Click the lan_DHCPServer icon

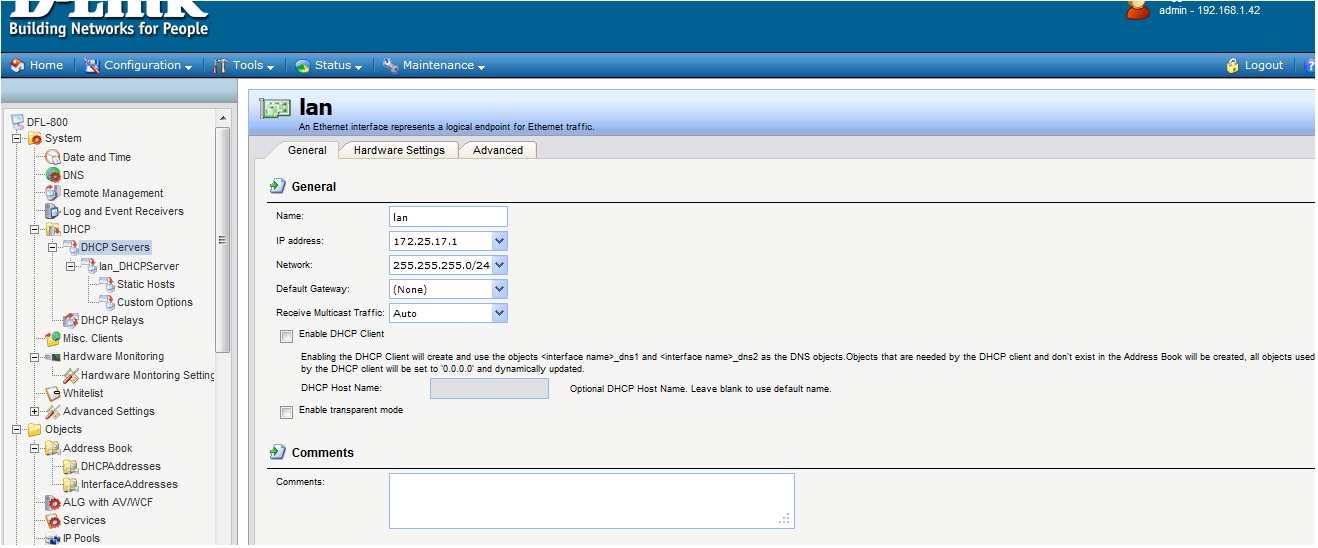[90, 266]
